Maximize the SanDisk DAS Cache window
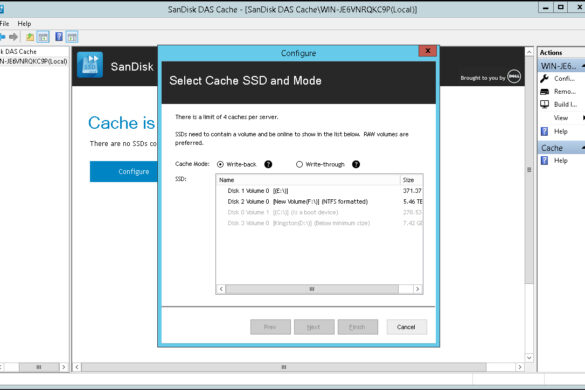The width and height of the screenshot is (585, 390). [560, 7]
